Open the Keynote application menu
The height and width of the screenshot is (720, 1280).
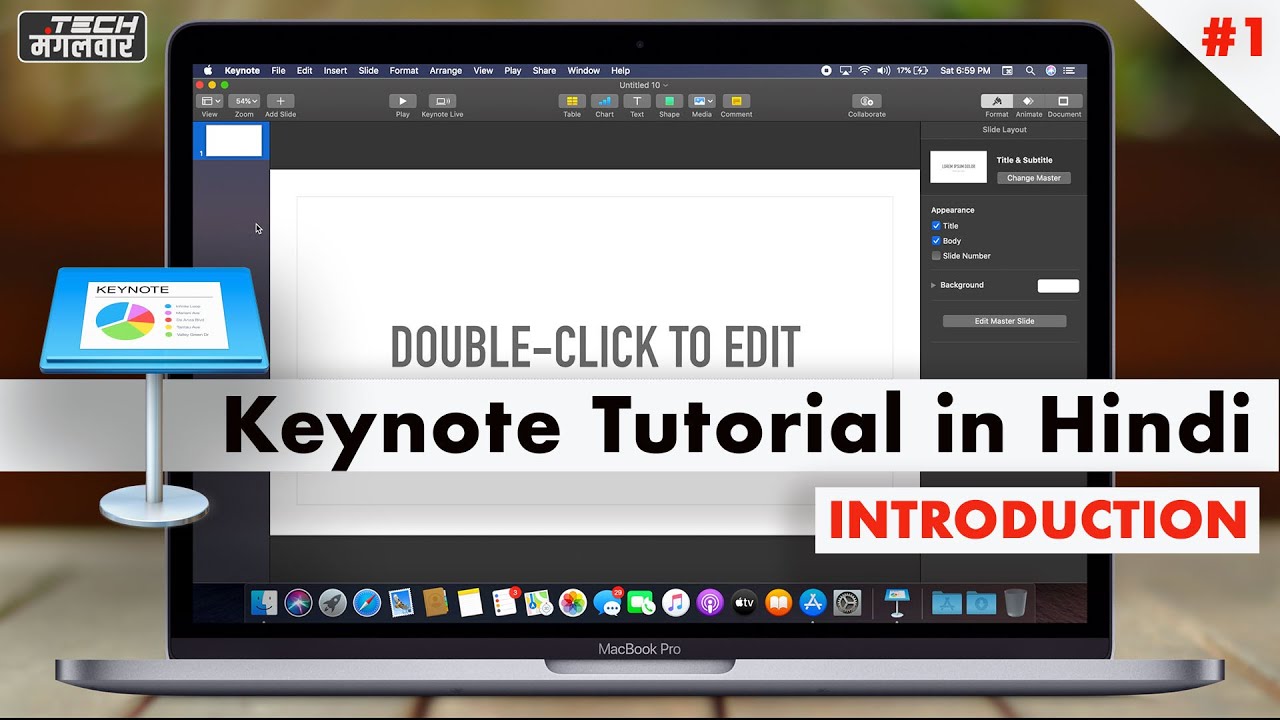coord(242,71)
